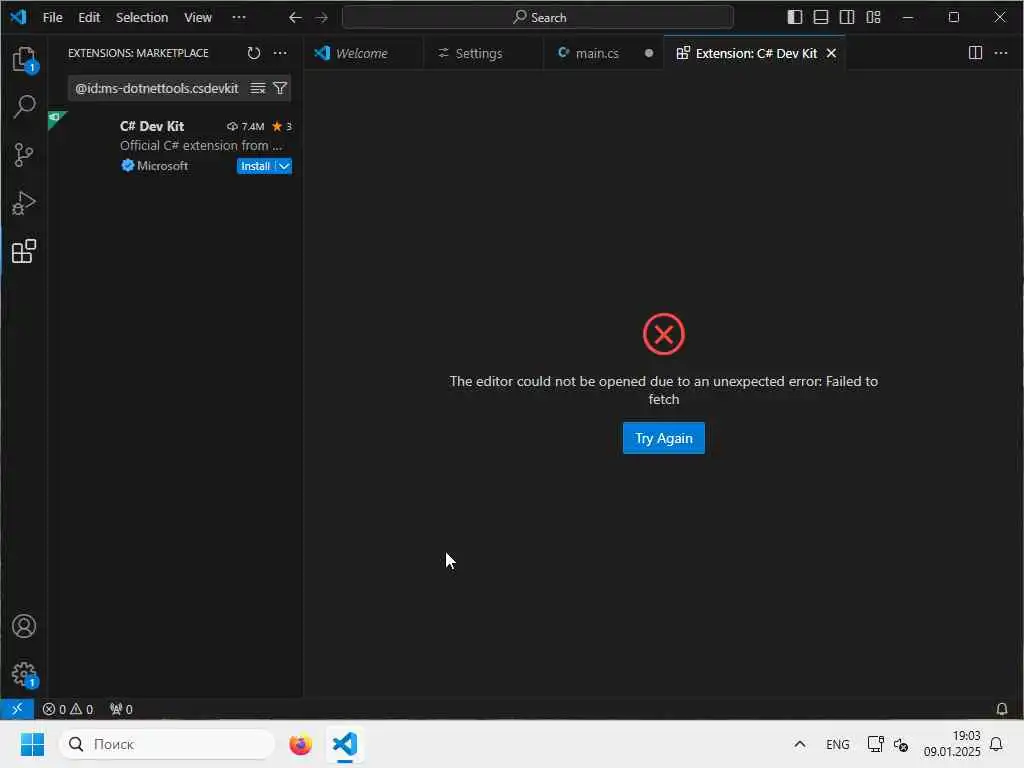
Task: Click the VS Code taskbar icon
Action: coord(345,744)
